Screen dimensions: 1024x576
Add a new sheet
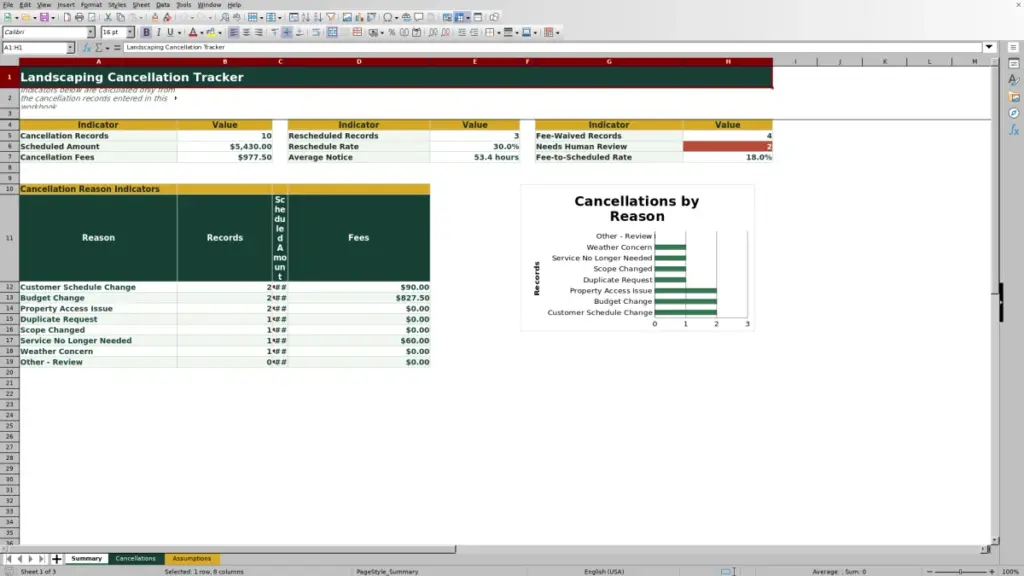[57, 559]
